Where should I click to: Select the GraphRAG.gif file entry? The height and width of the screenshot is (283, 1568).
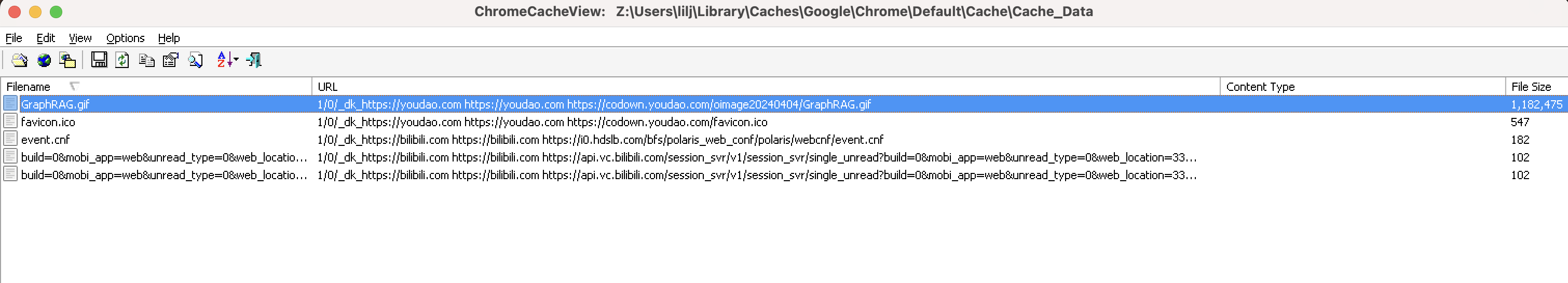784,104
